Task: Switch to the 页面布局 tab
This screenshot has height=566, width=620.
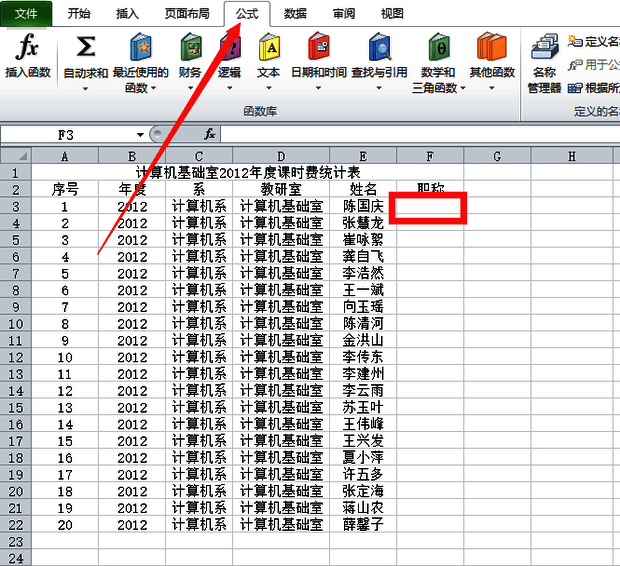Action: click(187, 14)
